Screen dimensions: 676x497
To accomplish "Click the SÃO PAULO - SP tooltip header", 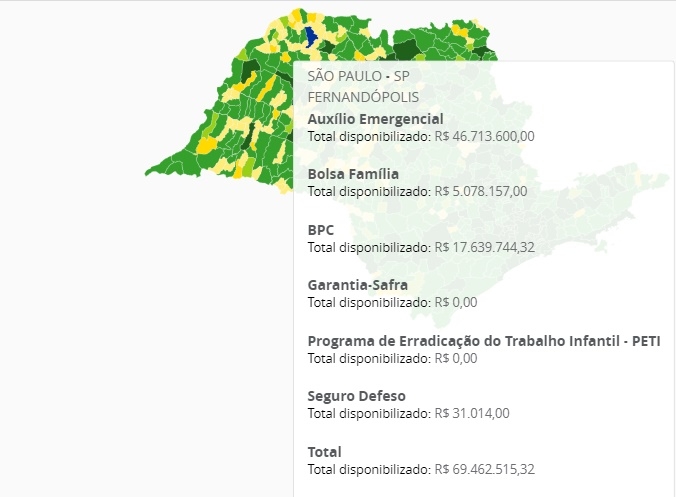I will (x=358, y=76).
